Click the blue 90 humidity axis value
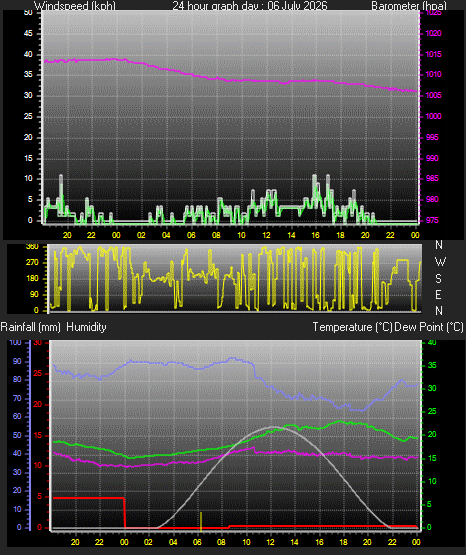The image size is (466, 555). (x=17, y=361)
